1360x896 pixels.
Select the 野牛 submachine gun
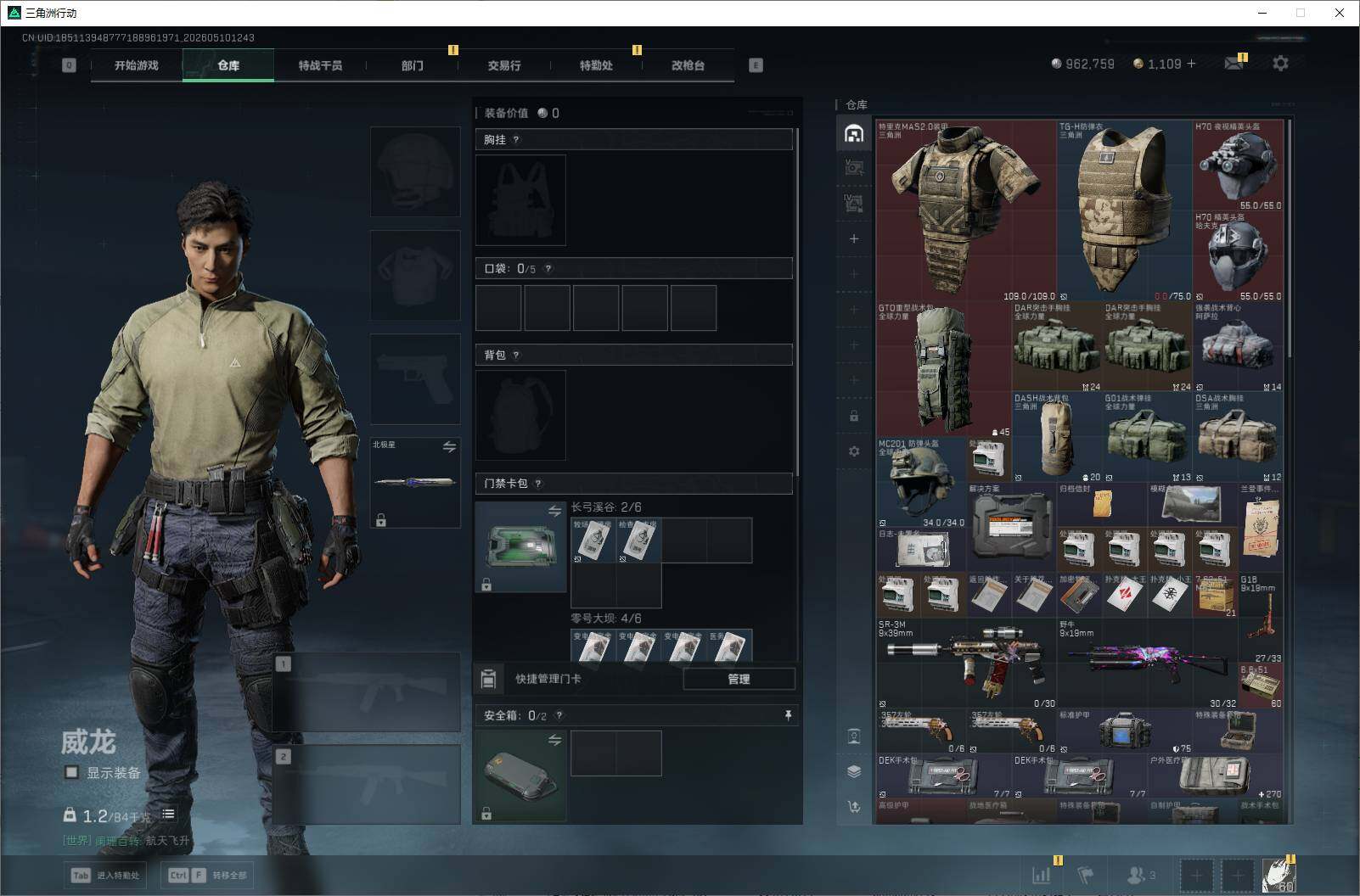1147,664
